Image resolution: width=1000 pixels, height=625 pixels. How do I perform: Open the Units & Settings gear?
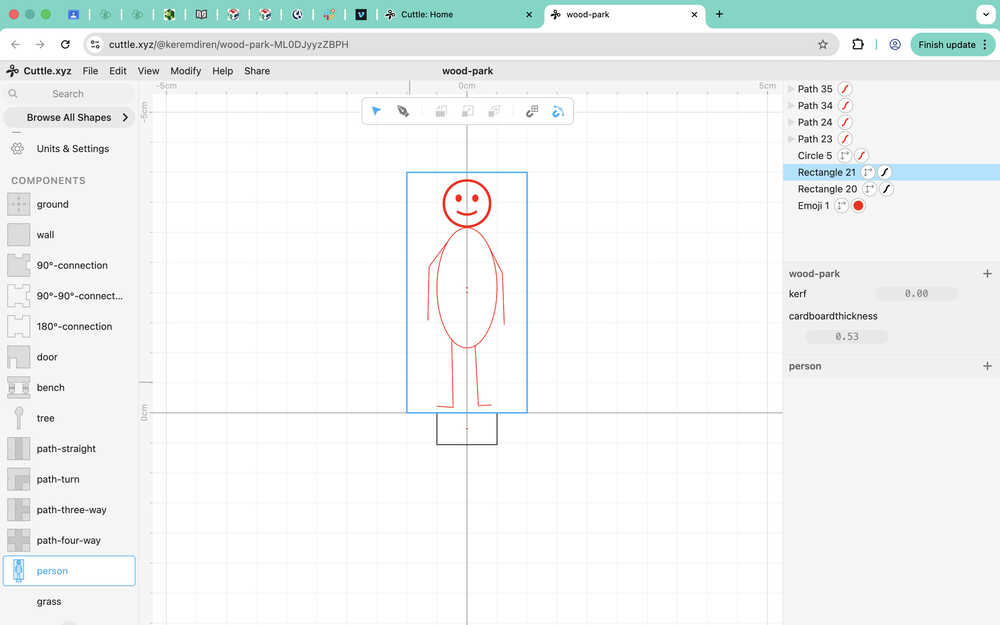click(x=17, y=148)
